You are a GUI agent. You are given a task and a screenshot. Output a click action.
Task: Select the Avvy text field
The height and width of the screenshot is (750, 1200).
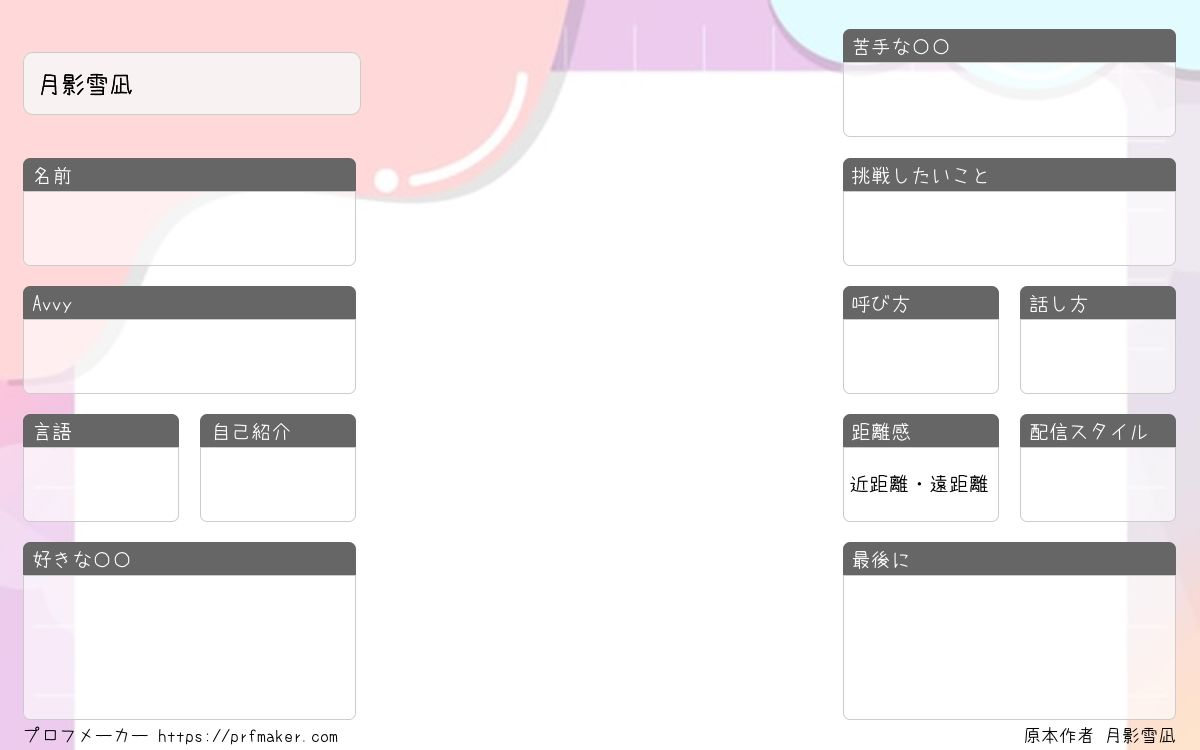pyautogui.click(x=189, y=356)
